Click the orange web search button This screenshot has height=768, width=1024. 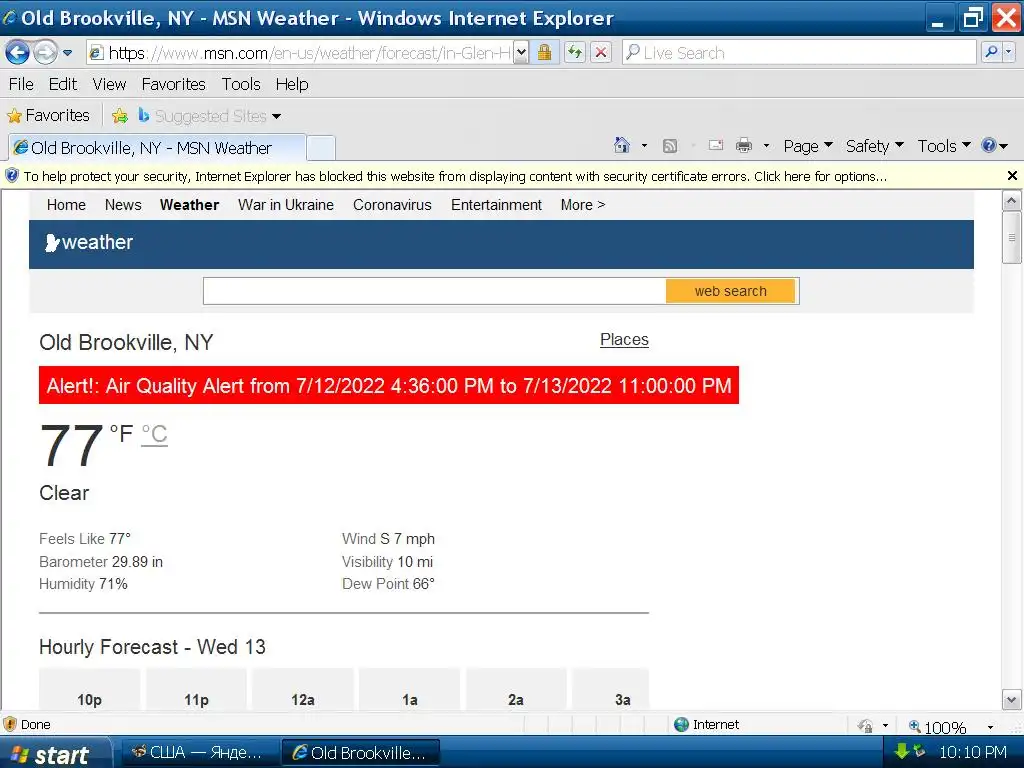(x=730, y=291)
